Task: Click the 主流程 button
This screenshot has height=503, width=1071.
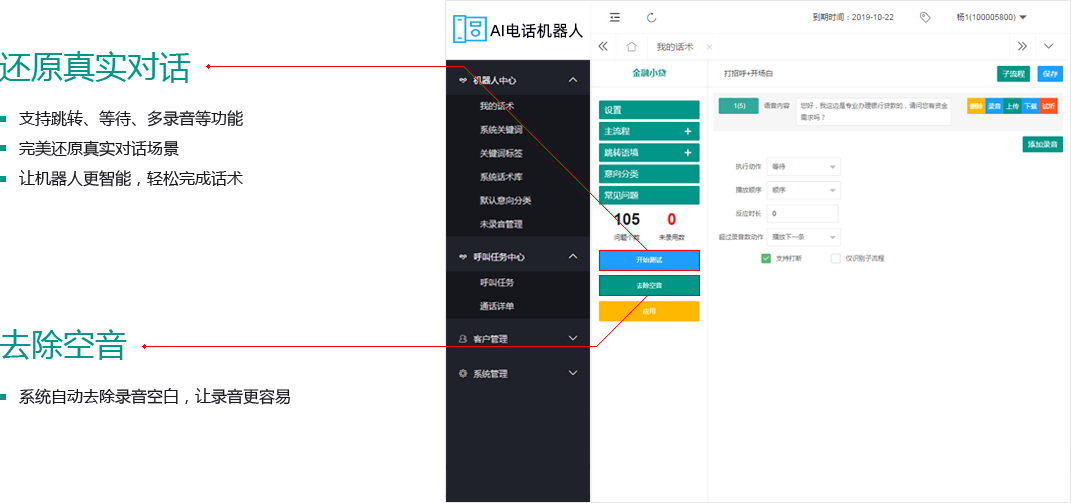Action: pos(649,131)
